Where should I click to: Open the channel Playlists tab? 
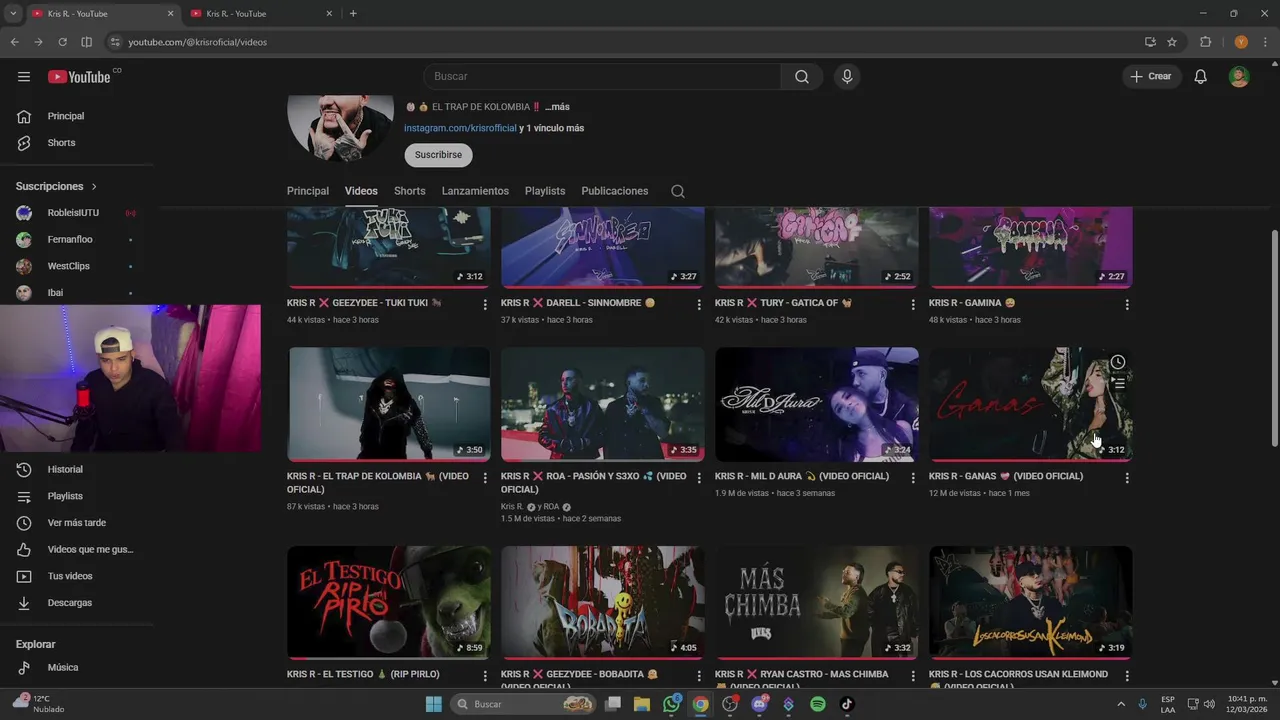[545, 191]
